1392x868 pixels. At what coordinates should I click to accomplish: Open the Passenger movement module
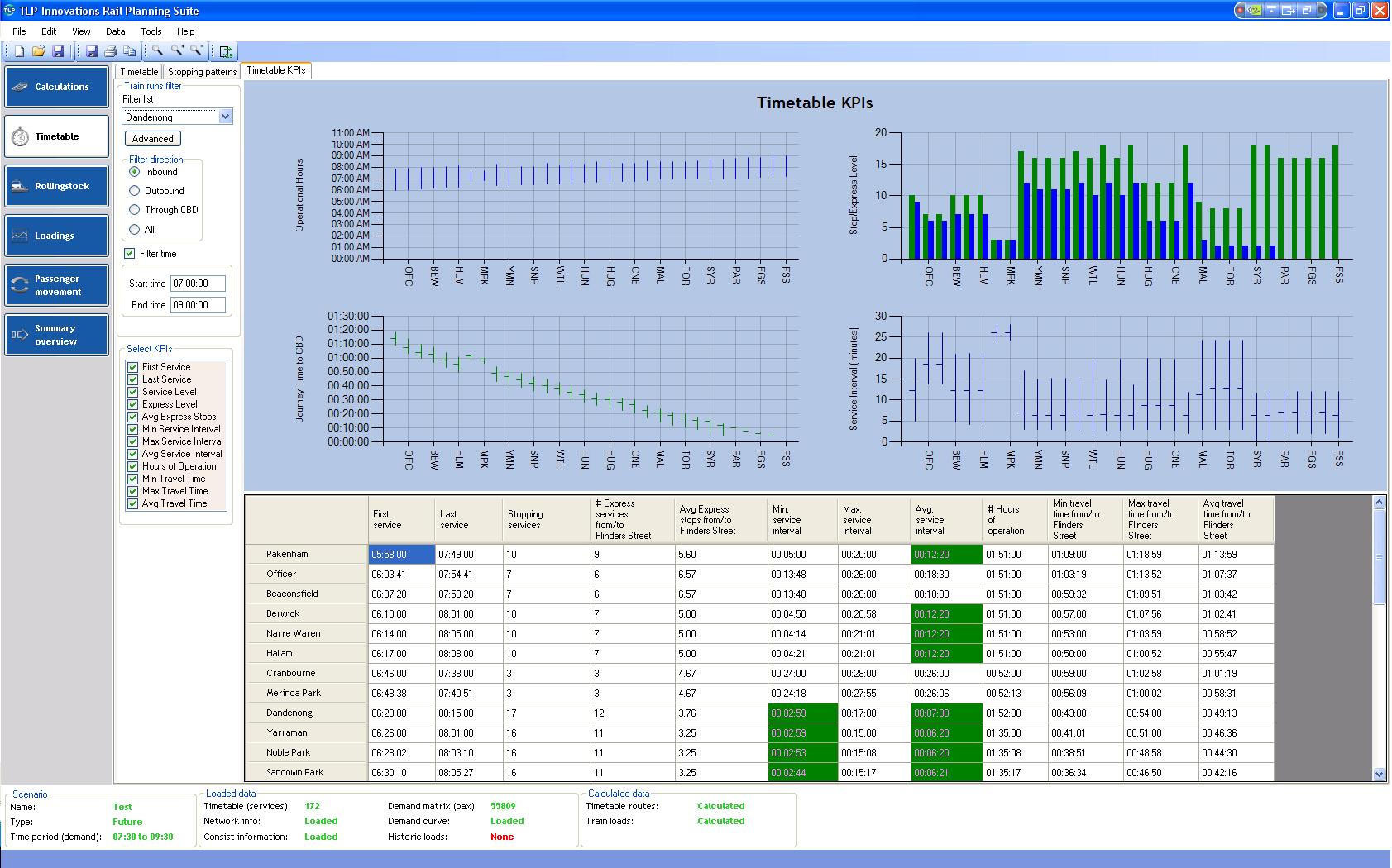[56, 285]
